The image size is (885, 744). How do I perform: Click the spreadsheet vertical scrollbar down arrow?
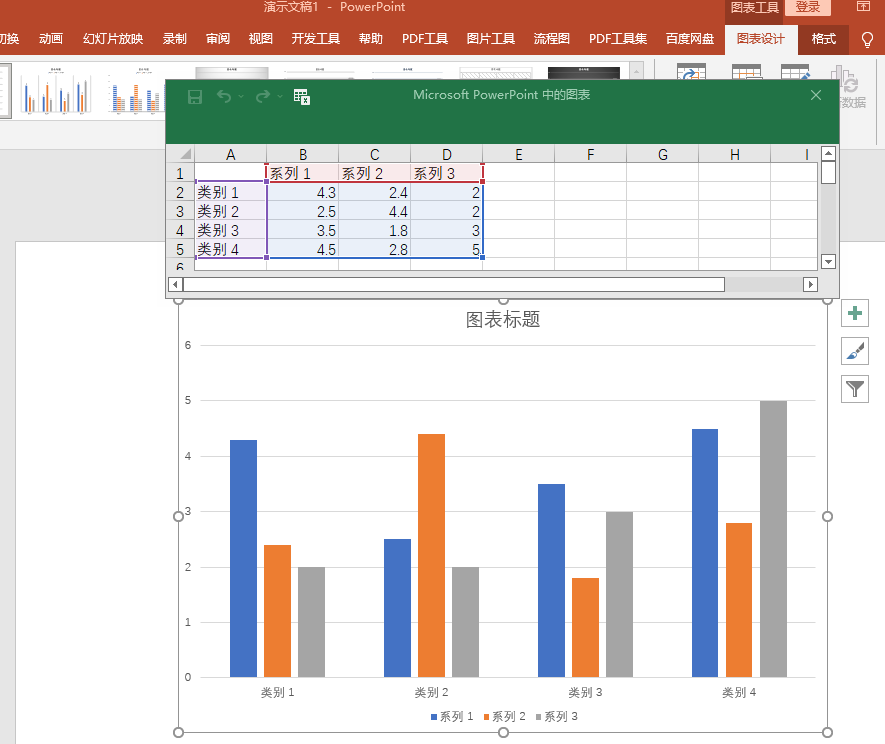pyautogui.click(x=828, y=261)
